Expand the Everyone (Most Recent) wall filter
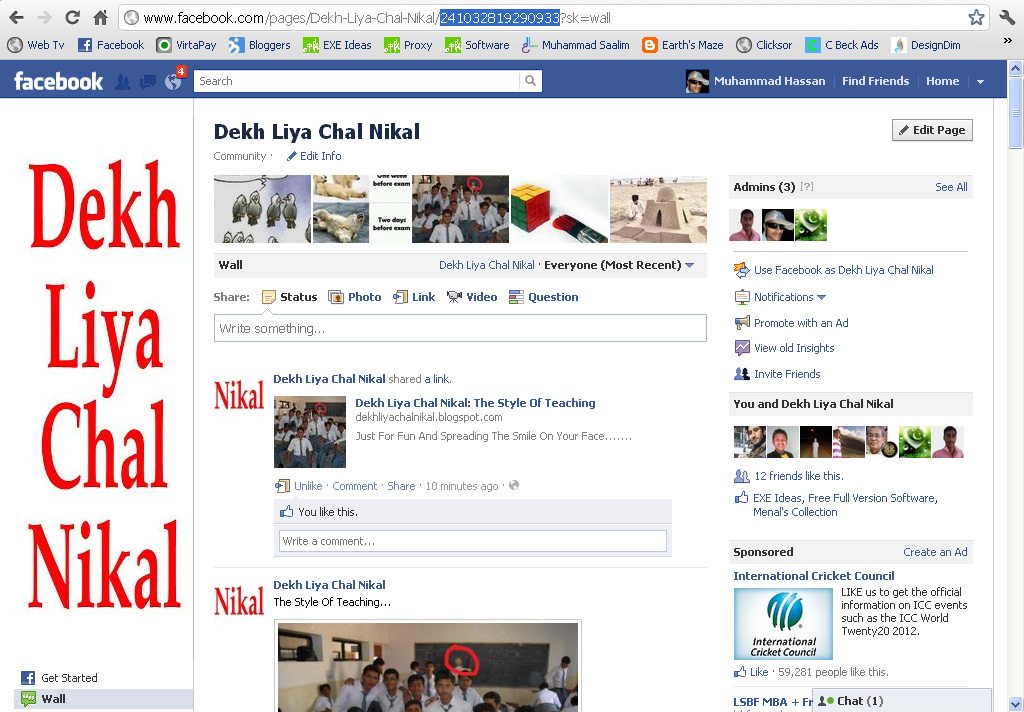 pyautogui.click(x=619, y=265)
